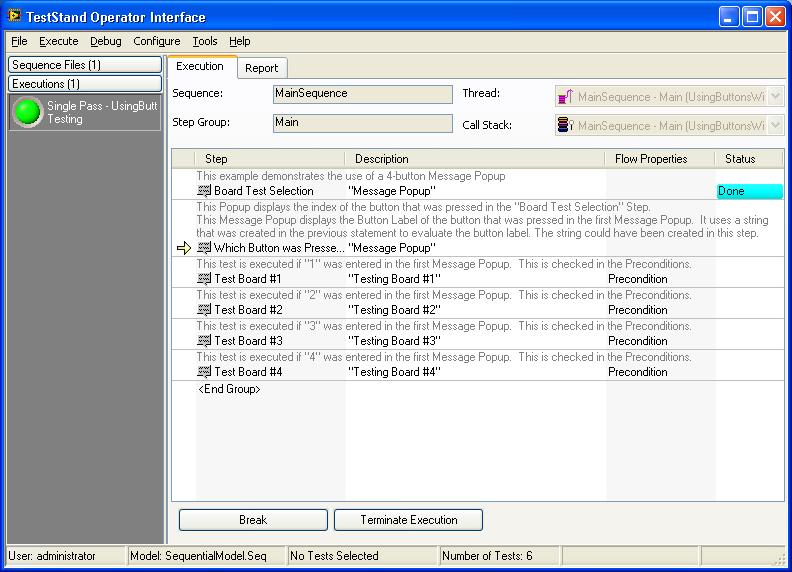Image resolution: width=792 pixels, height=572 pixels.
Task: Click Precondition for Test Board #3
Action: [x=637, y=341]
